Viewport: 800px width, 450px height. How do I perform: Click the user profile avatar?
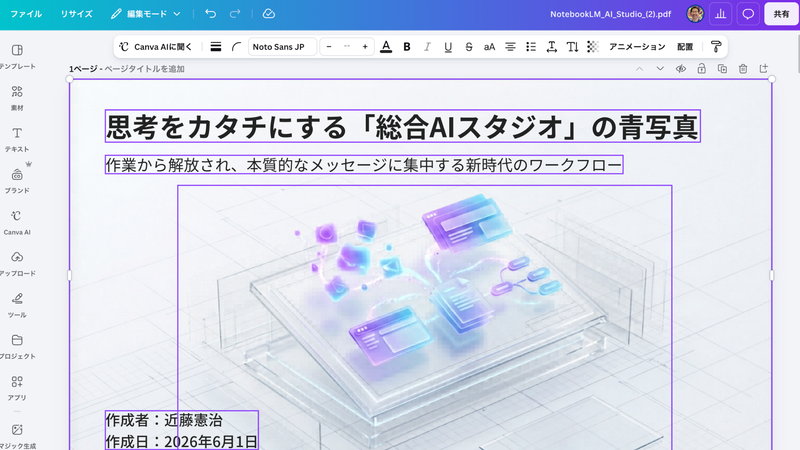pos(695,14)
